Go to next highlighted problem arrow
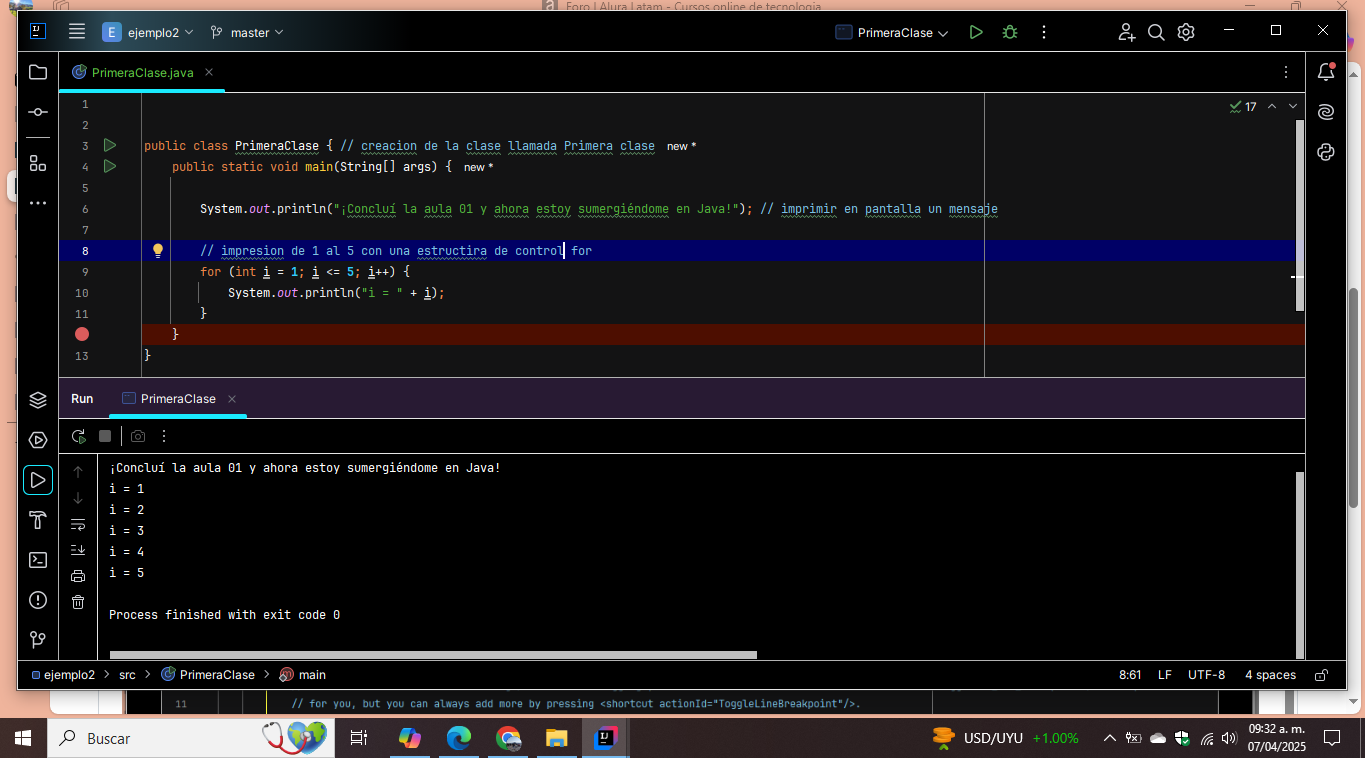This screenshot has width=1365, height=758. (1293, 106)
